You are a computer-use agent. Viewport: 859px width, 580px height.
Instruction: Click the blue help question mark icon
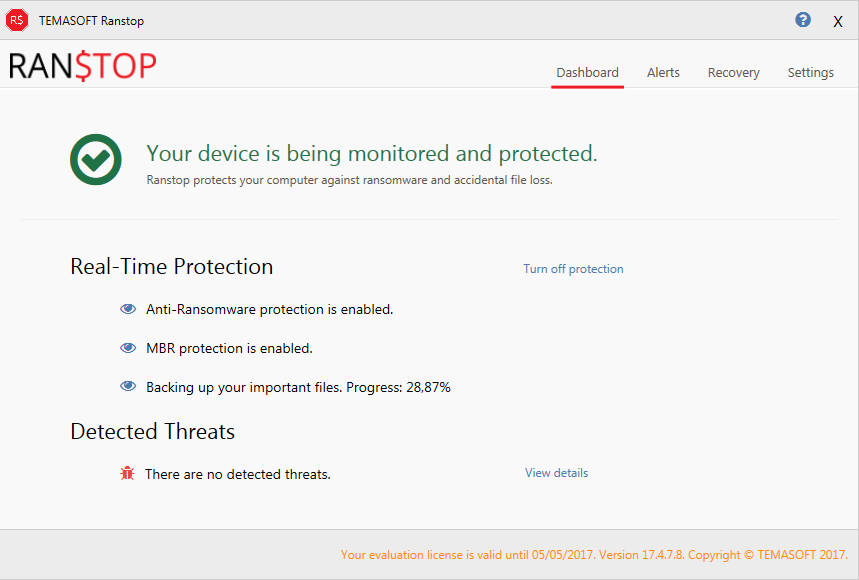coord(803,20)
